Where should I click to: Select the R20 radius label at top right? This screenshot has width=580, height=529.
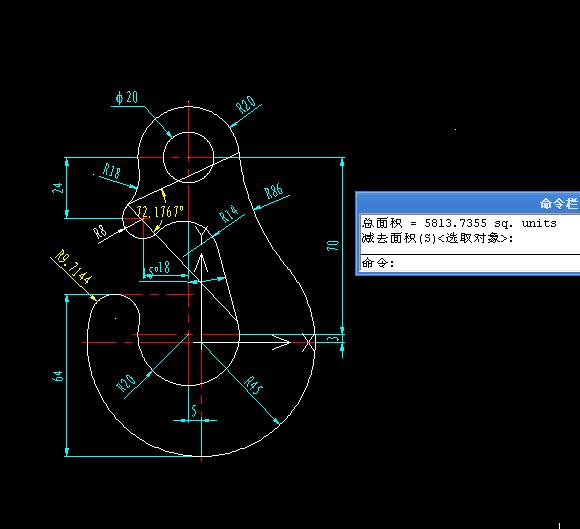point(246,104)
